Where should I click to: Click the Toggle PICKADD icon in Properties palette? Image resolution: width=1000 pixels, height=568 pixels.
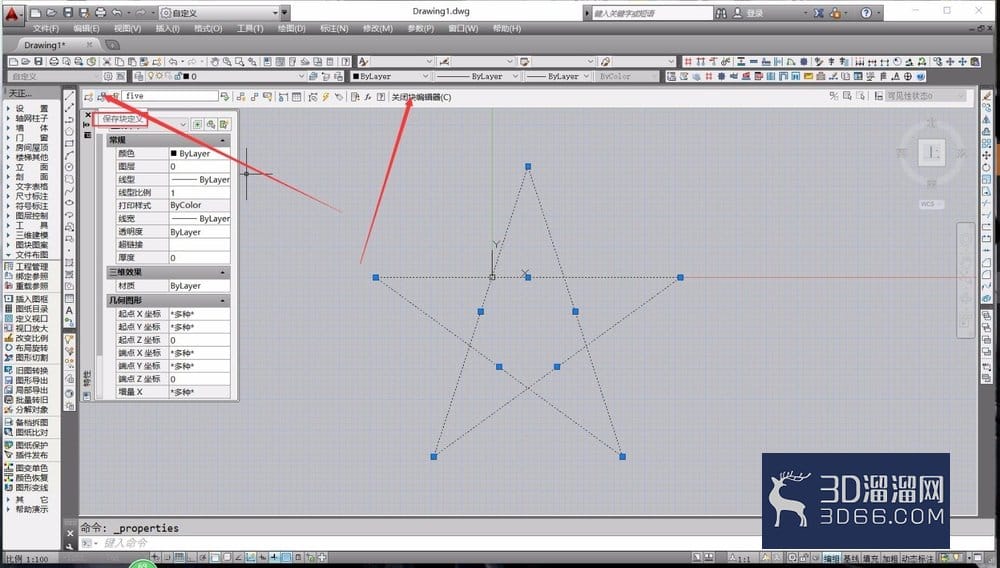click(x=198, y=124)
